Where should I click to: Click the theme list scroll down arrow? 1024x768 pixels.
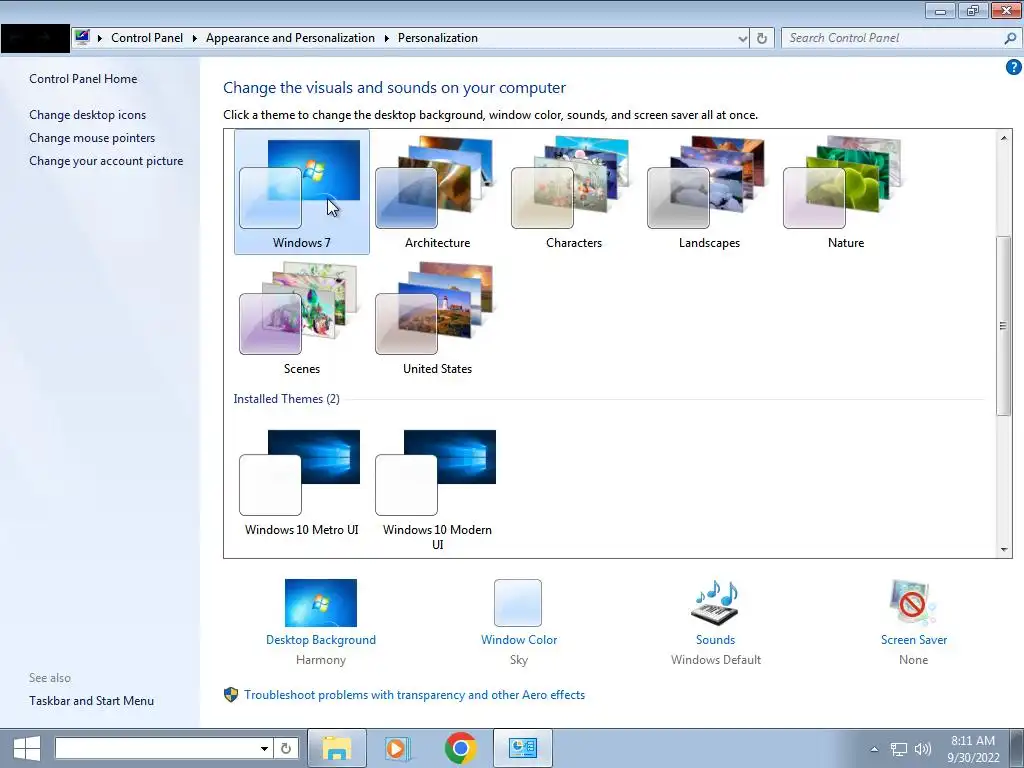[1004, 550]
